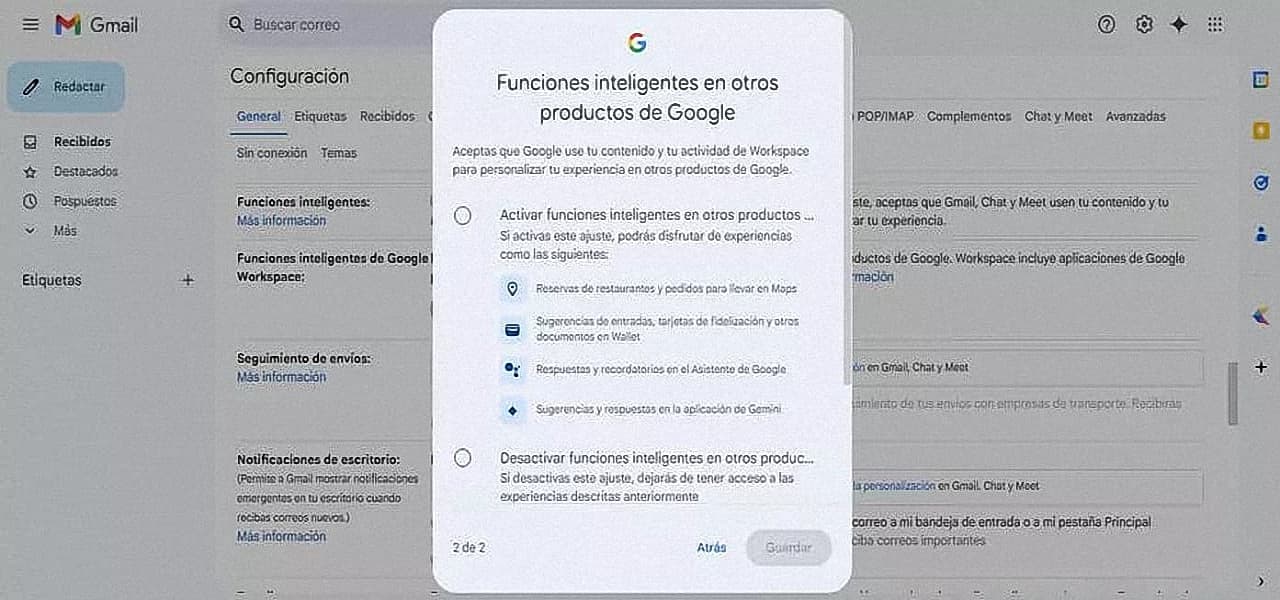
Task: Click the Atrás button in dialog
Action: click(x=711, y=548)
